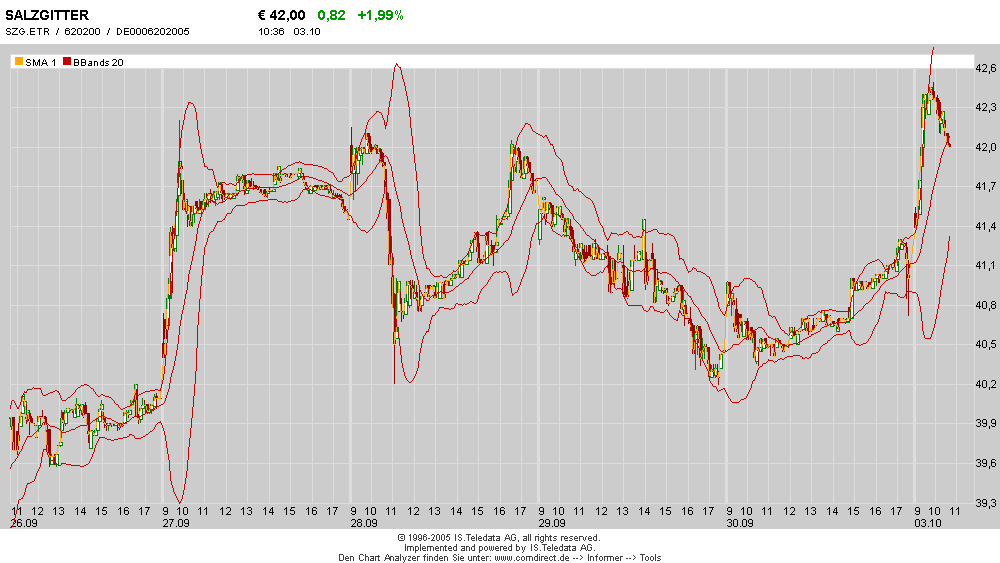1000x563 pixels.
Task: Click the 26.09 date marker
Action: (24, 523)
